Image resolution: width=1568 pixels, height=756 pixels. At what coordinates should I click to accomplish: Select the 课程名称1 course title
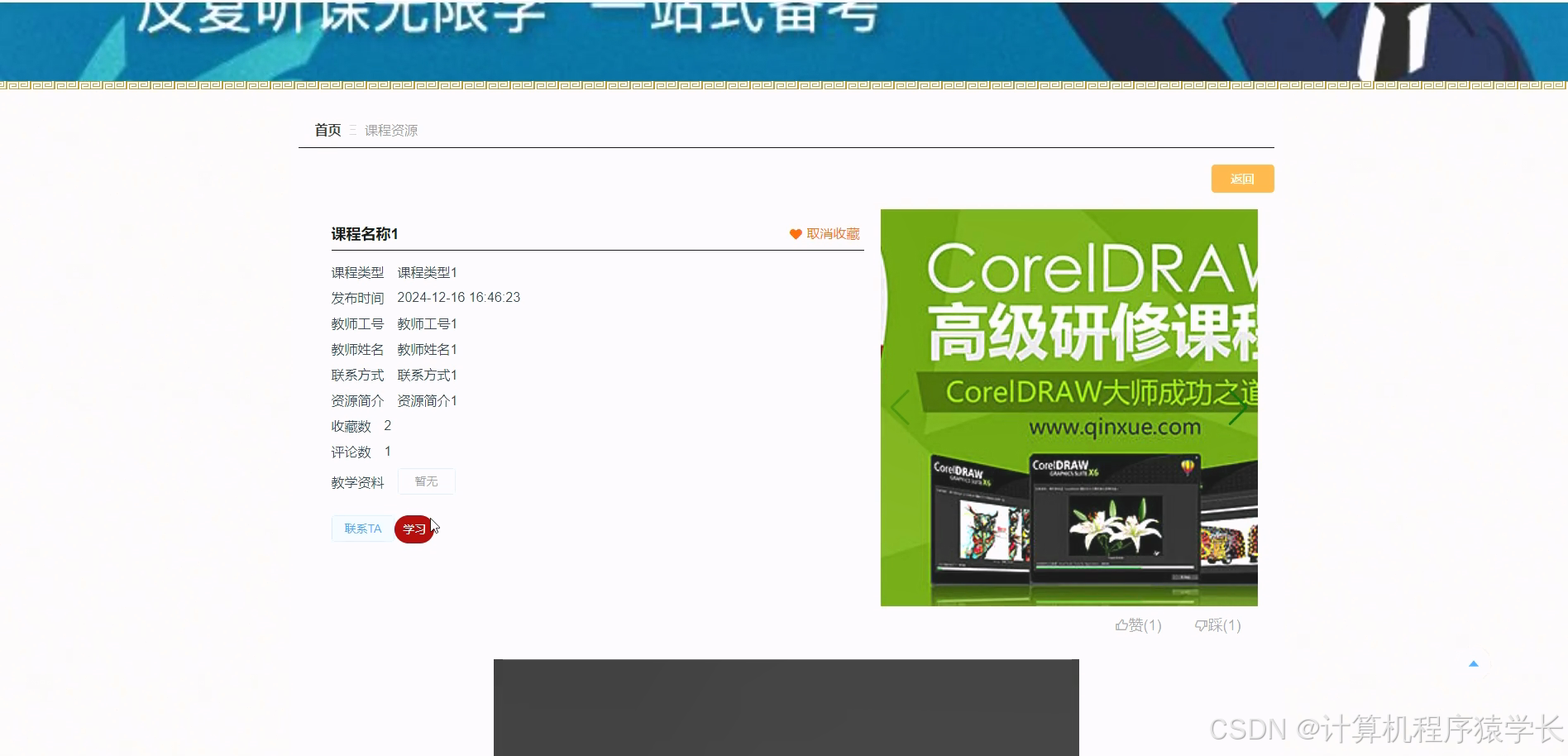click(365, 234)
